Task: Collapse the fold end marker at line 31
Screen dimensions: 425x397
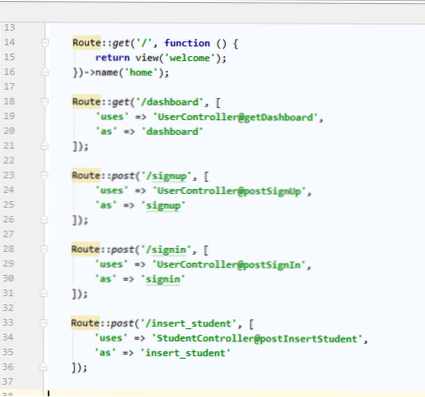Action: tap(44, 293)
